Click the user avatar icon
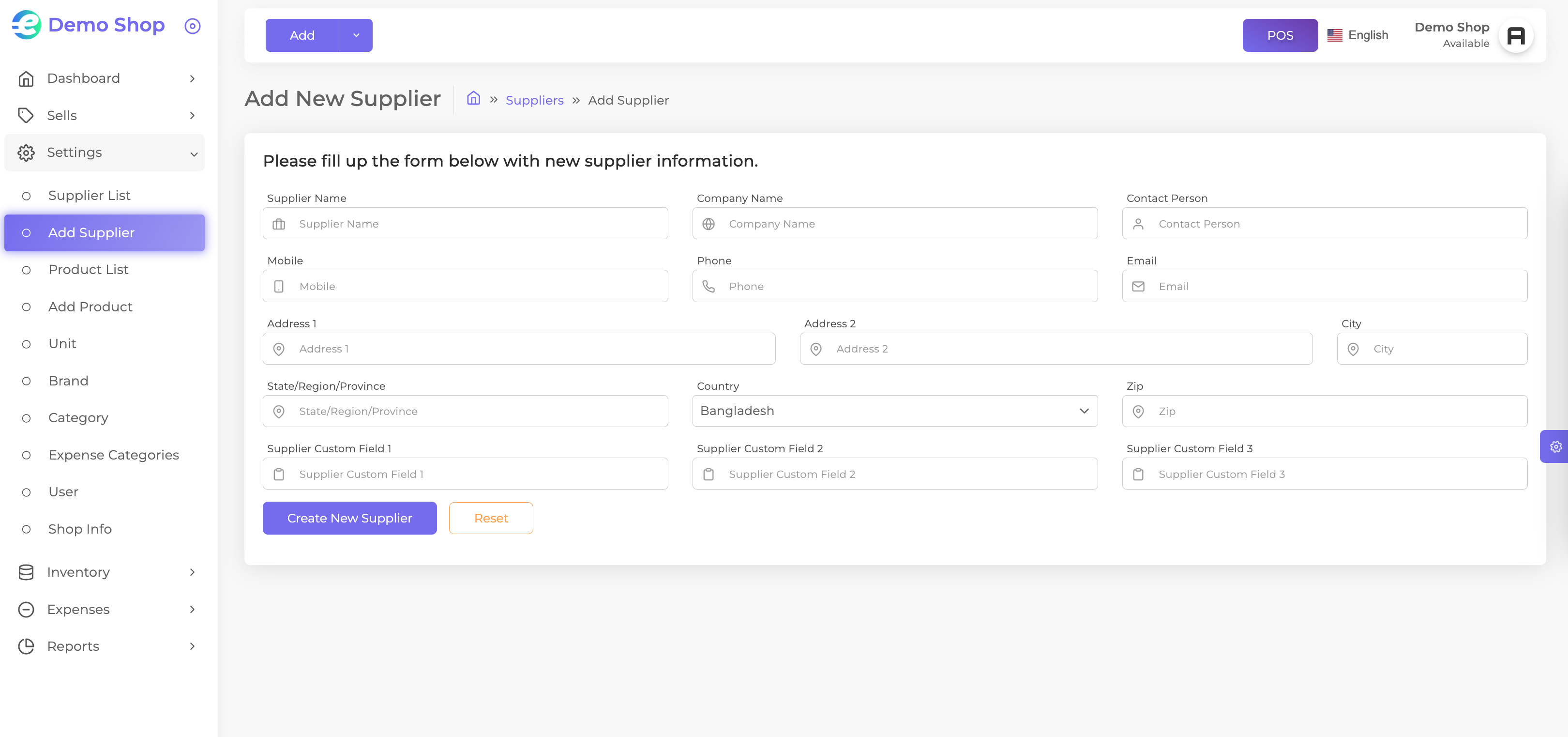Viewport: 1568px width, 737px height. pyautogui.click(x=1516, y=35)
